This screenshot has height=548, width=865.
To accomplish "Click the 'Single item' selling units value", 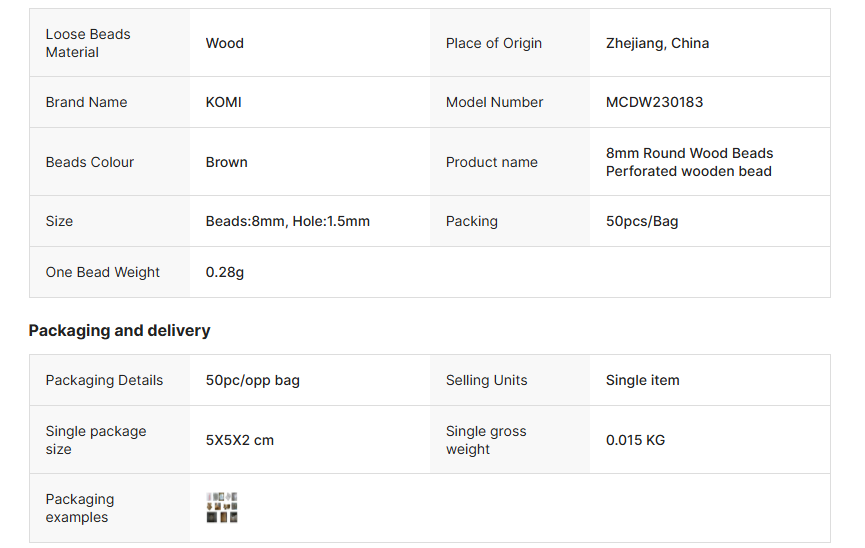I will [642, 380].
